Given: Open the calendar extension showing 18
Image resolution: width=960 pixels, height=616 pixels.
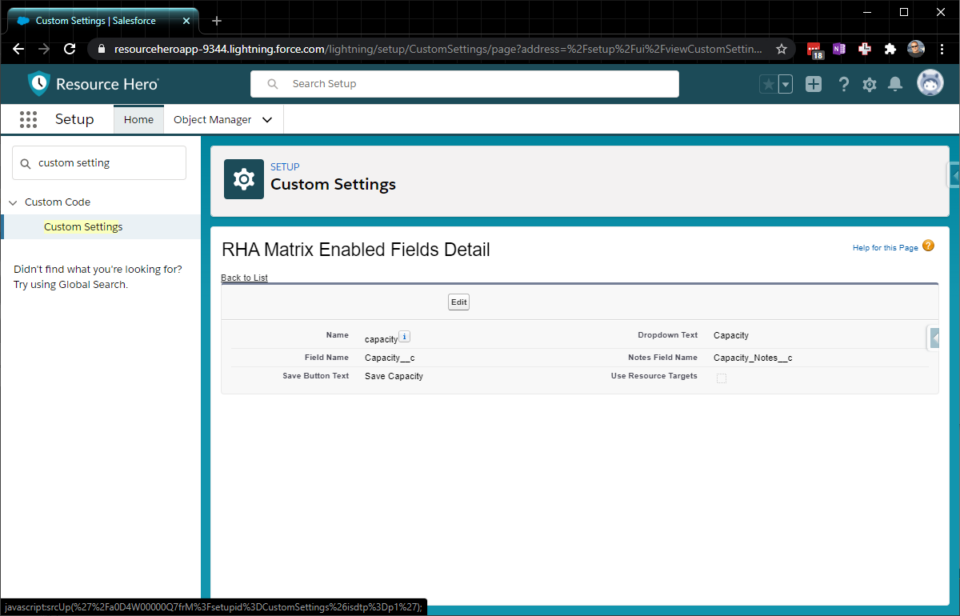Looking at the screenshot, I should point(814,50).
